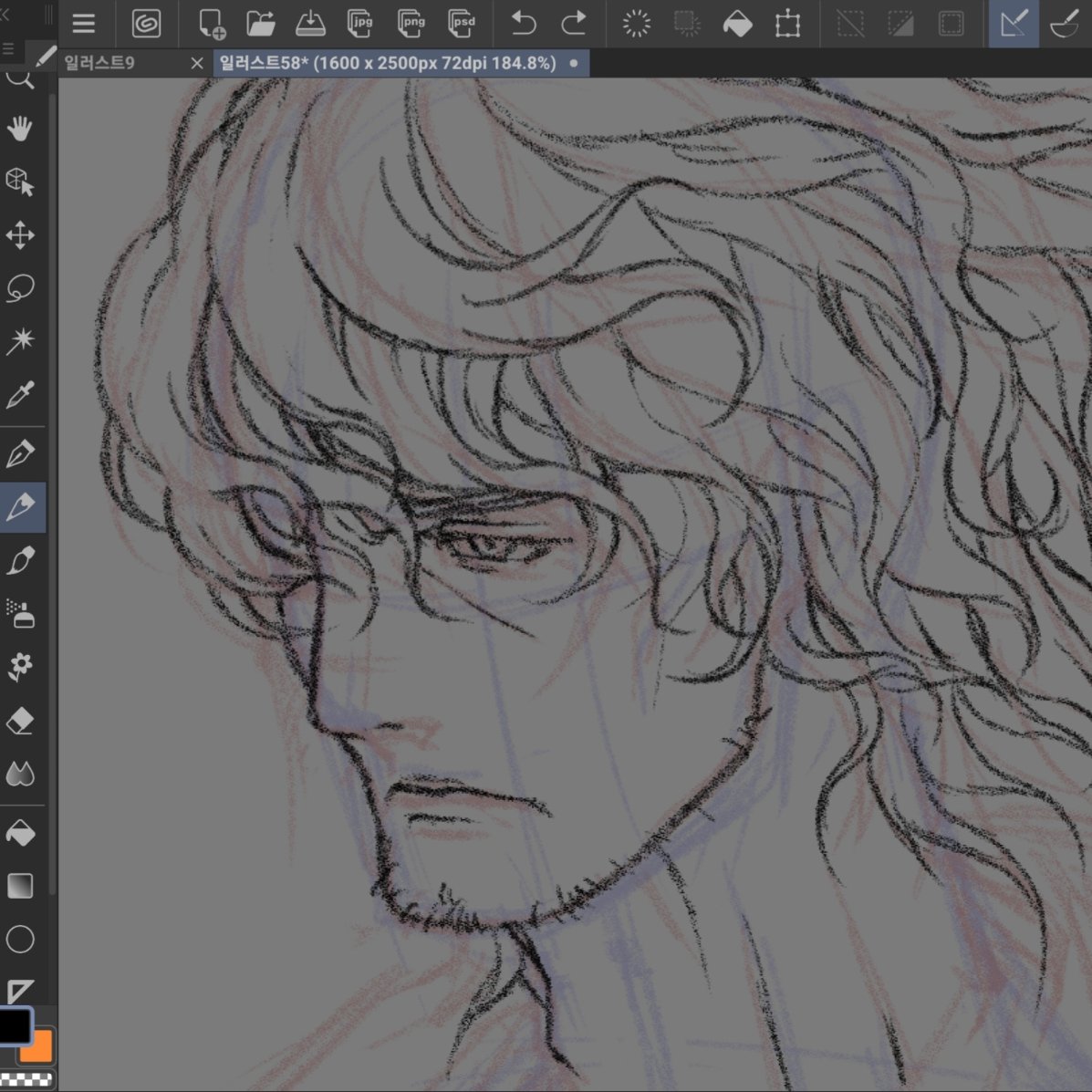Click the deselect icon
1092x1092 pixels.
tap(850, 24)
